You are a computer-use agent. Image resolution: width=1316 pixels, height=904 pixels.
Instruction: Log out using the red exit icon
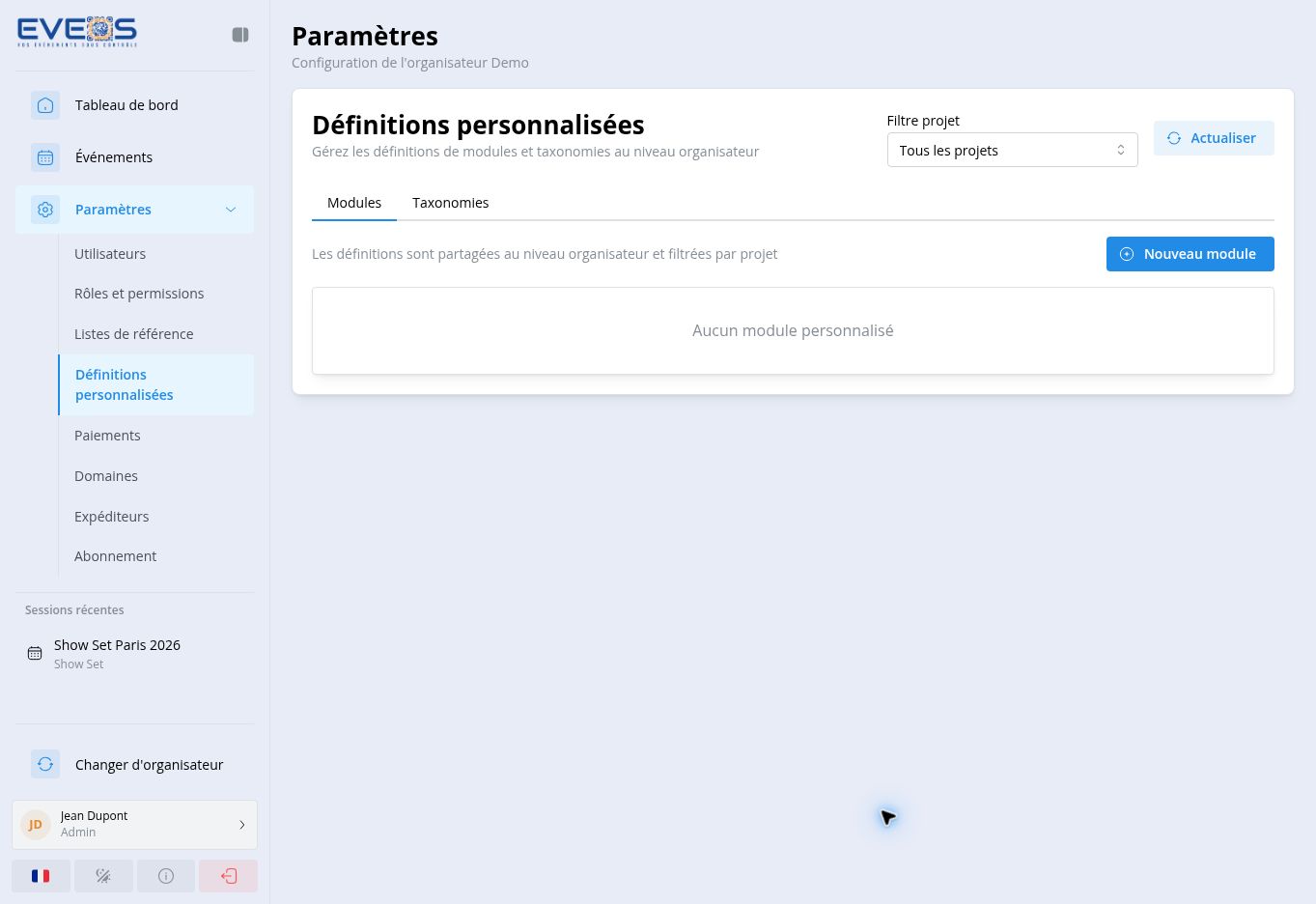229,876
